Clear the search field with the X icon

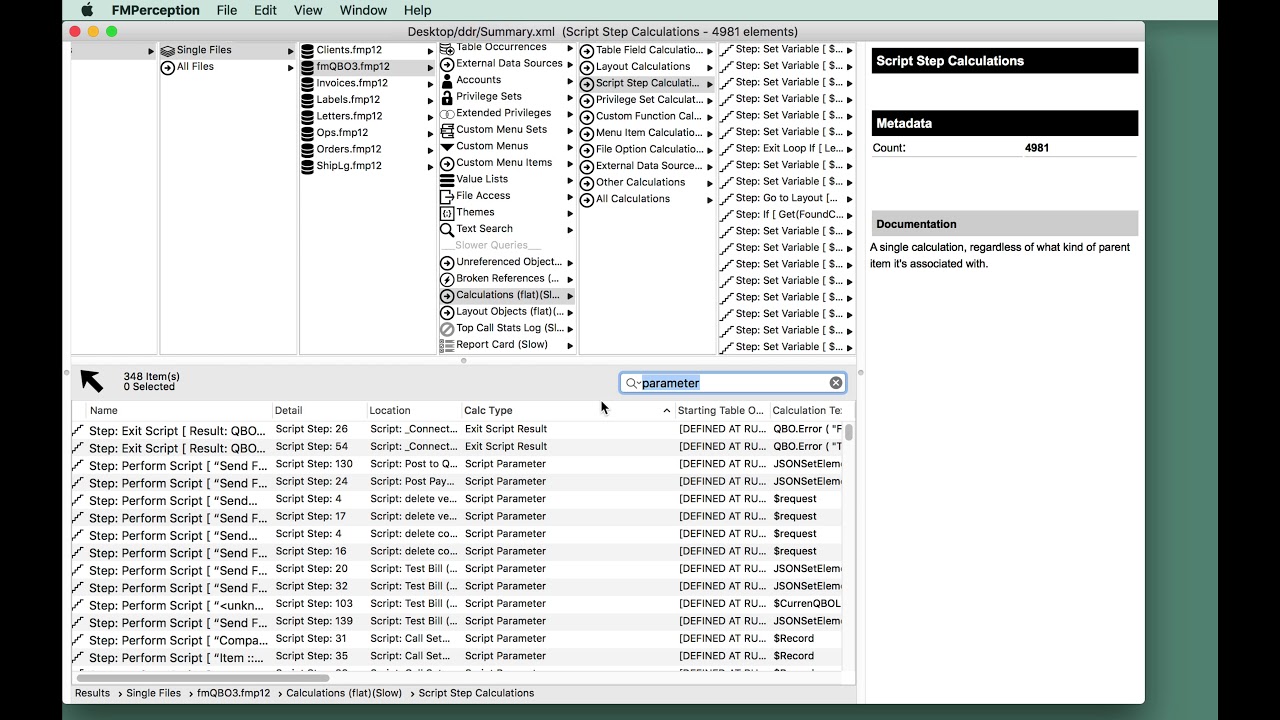836,383
